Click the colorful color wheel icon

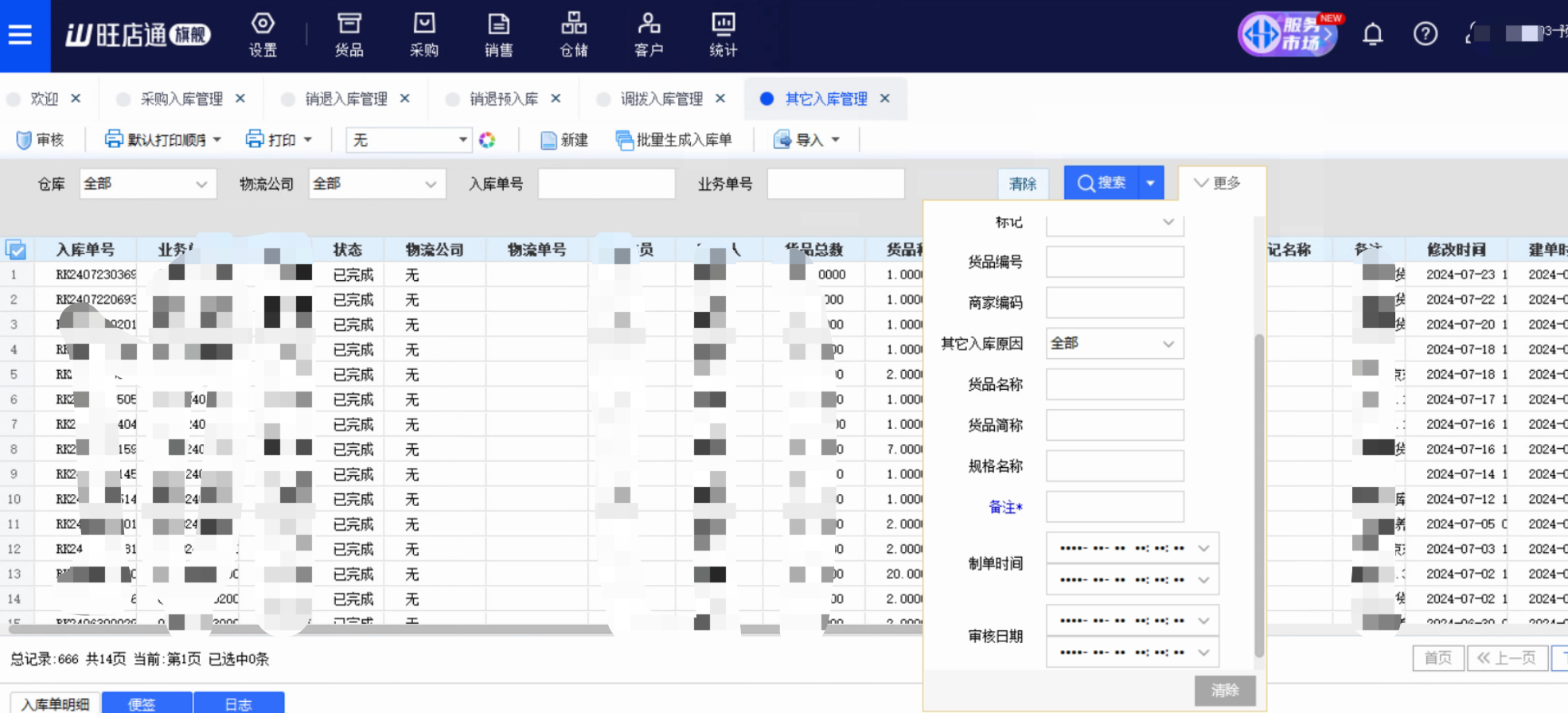coord(487,140)
